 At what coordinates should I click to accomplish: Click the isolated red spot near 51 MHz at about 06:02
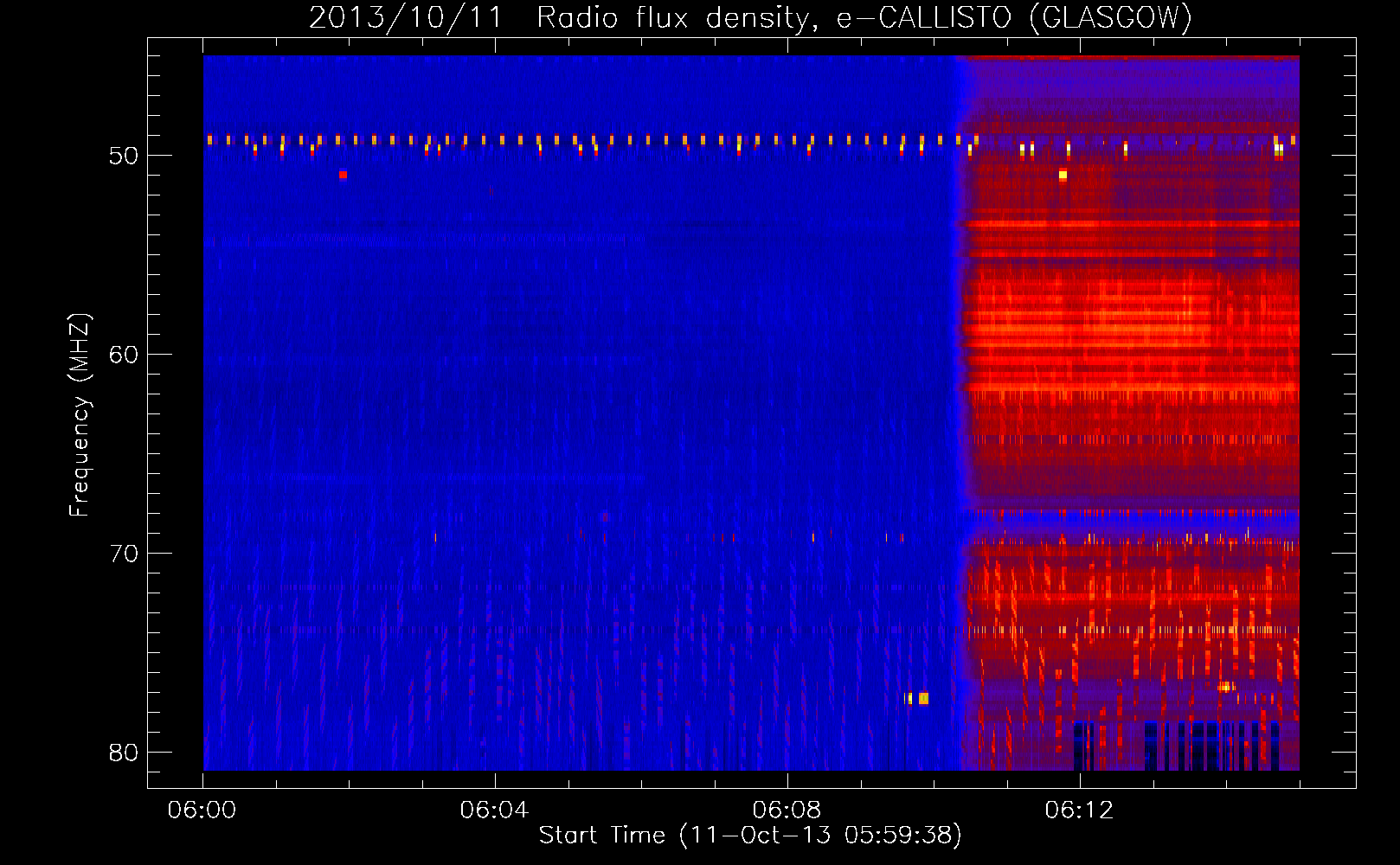tap(343, 175)
